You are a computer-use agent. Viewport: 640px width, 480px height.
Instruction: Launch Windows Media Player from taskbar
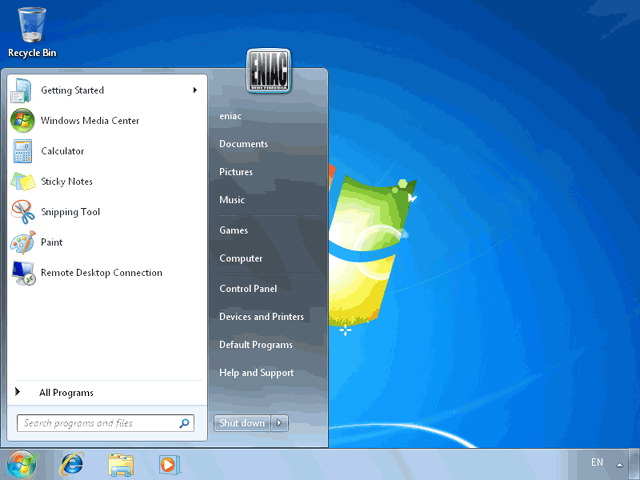coord(169,464)
